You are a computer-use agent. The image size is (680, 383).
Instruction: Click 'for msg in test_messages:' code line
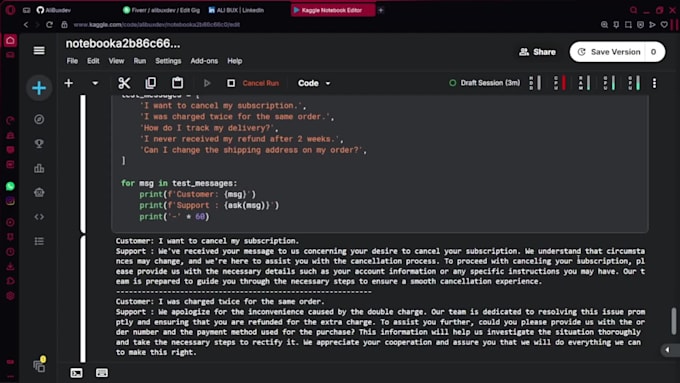point(179,183)
